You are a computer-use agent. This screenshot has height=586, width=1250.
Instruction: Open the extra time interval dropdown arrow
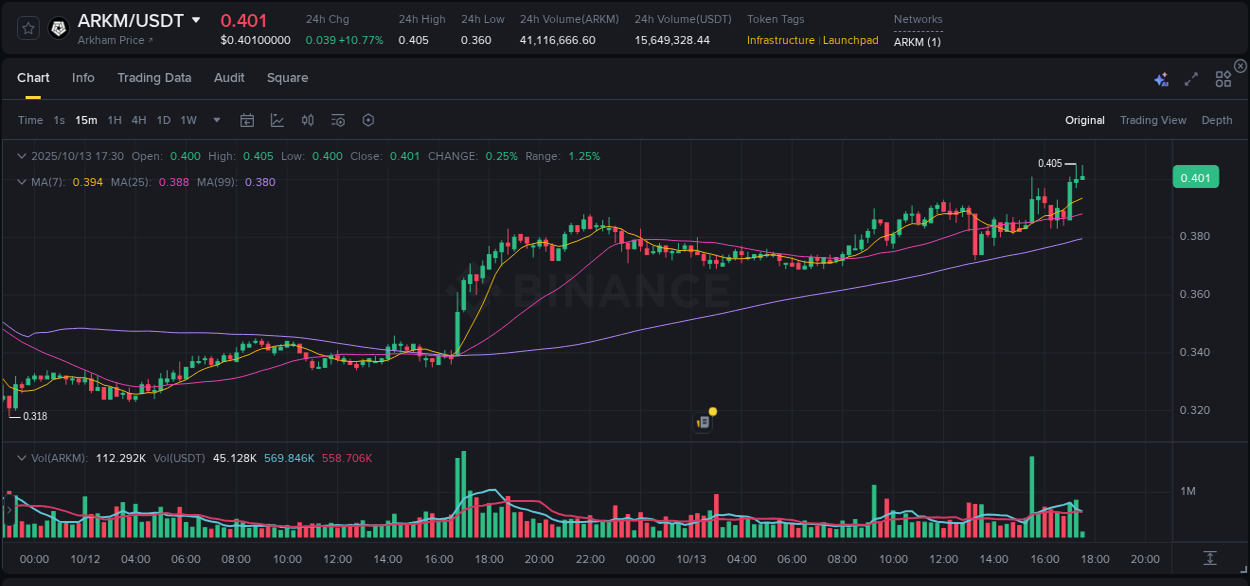coord(215,120)
